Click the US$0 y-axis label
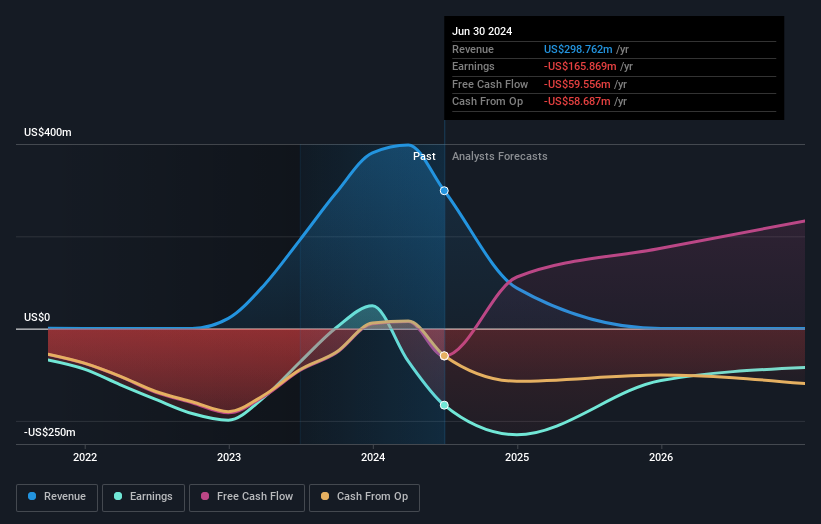Screen dimensions: 821x524 tap(37, 317)
